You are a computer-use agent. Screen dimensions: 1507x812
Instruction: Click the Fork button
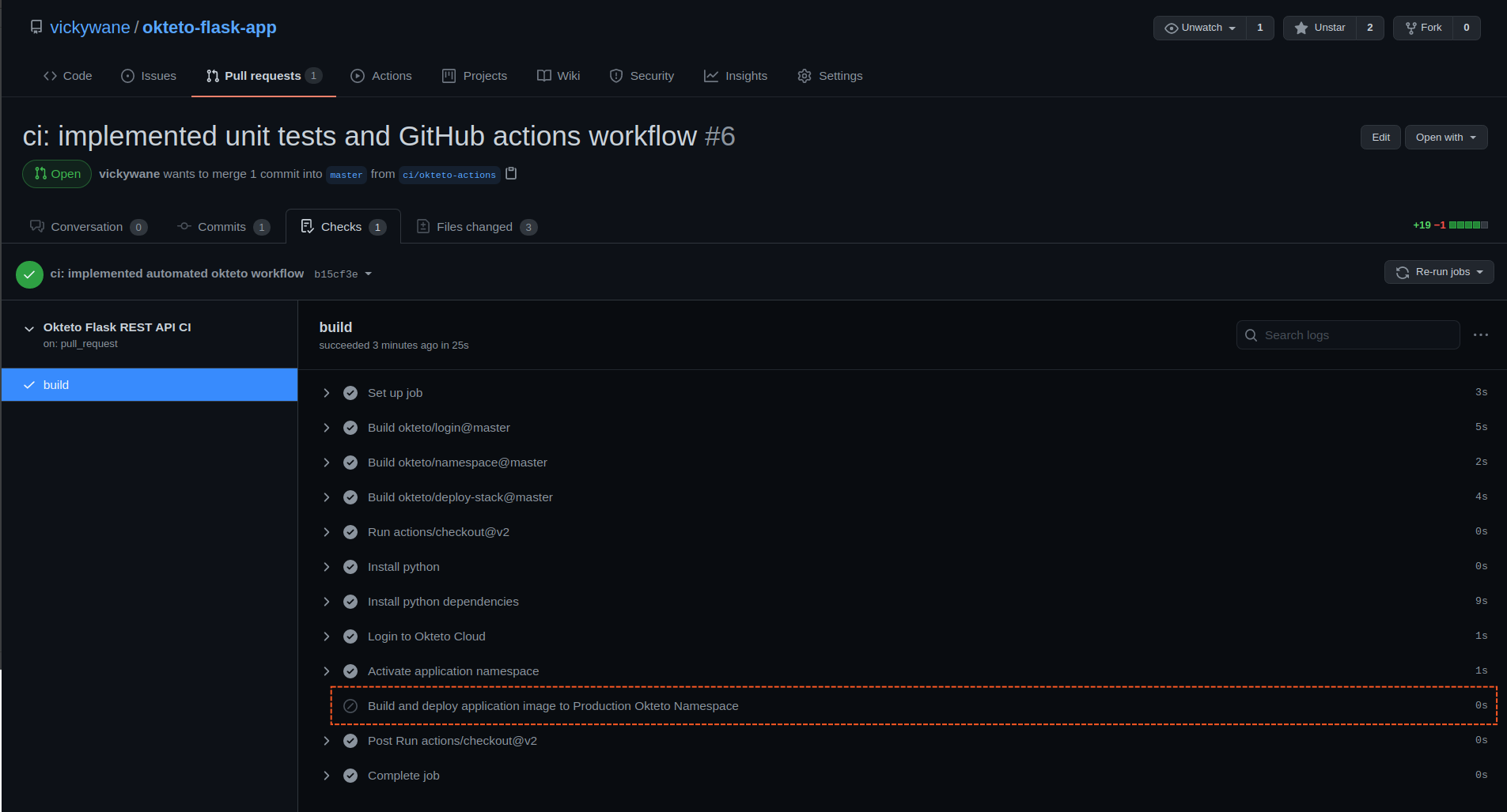click(x=1423, y=28)
